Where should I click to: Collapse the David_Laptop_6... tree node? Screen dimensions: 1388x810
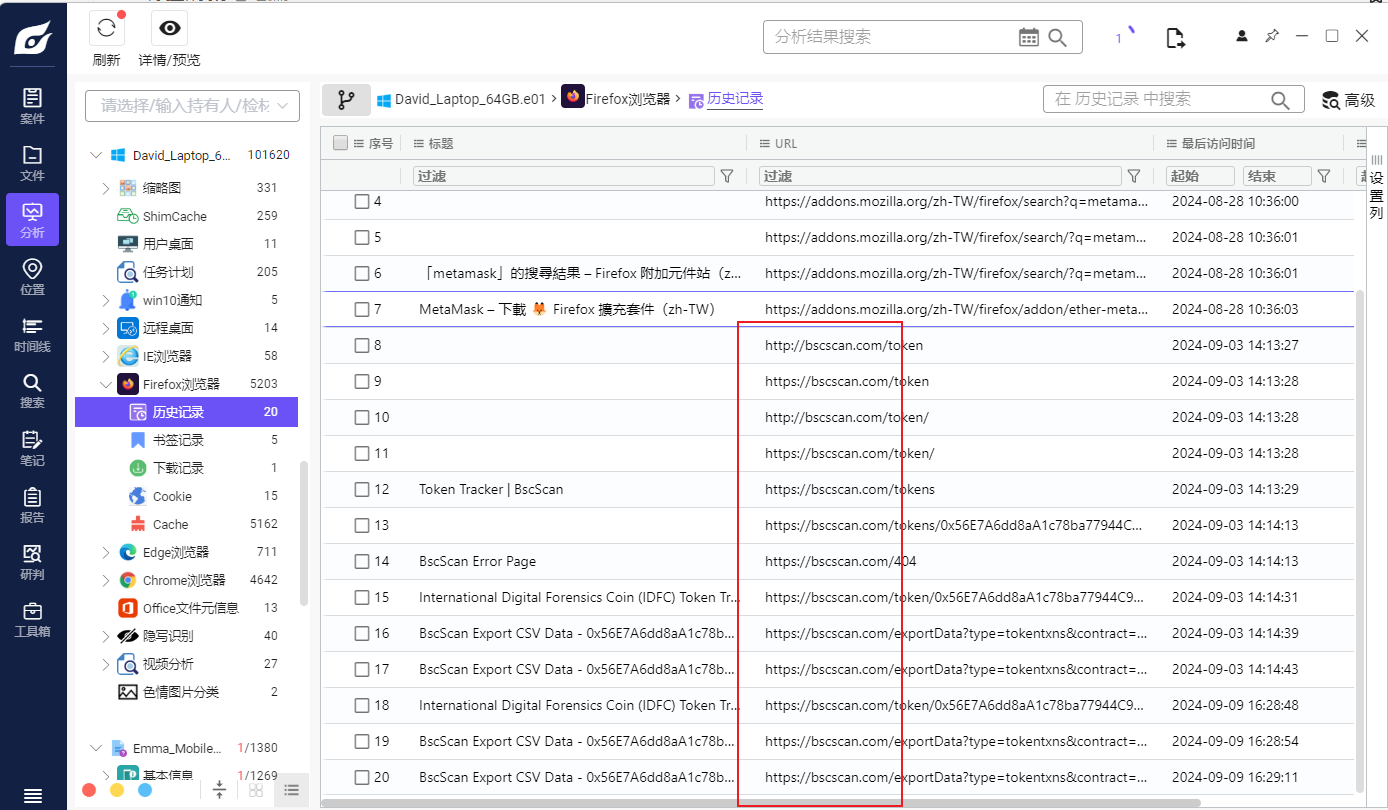[96, 155]
